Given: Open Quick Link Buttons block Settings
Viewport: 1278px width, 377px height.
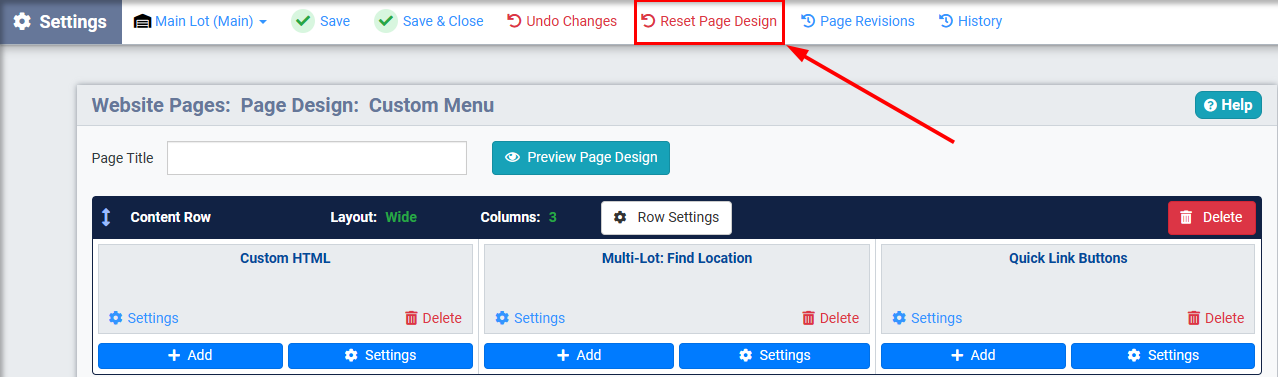Looking at the screenshot, I should pos(927,318).
